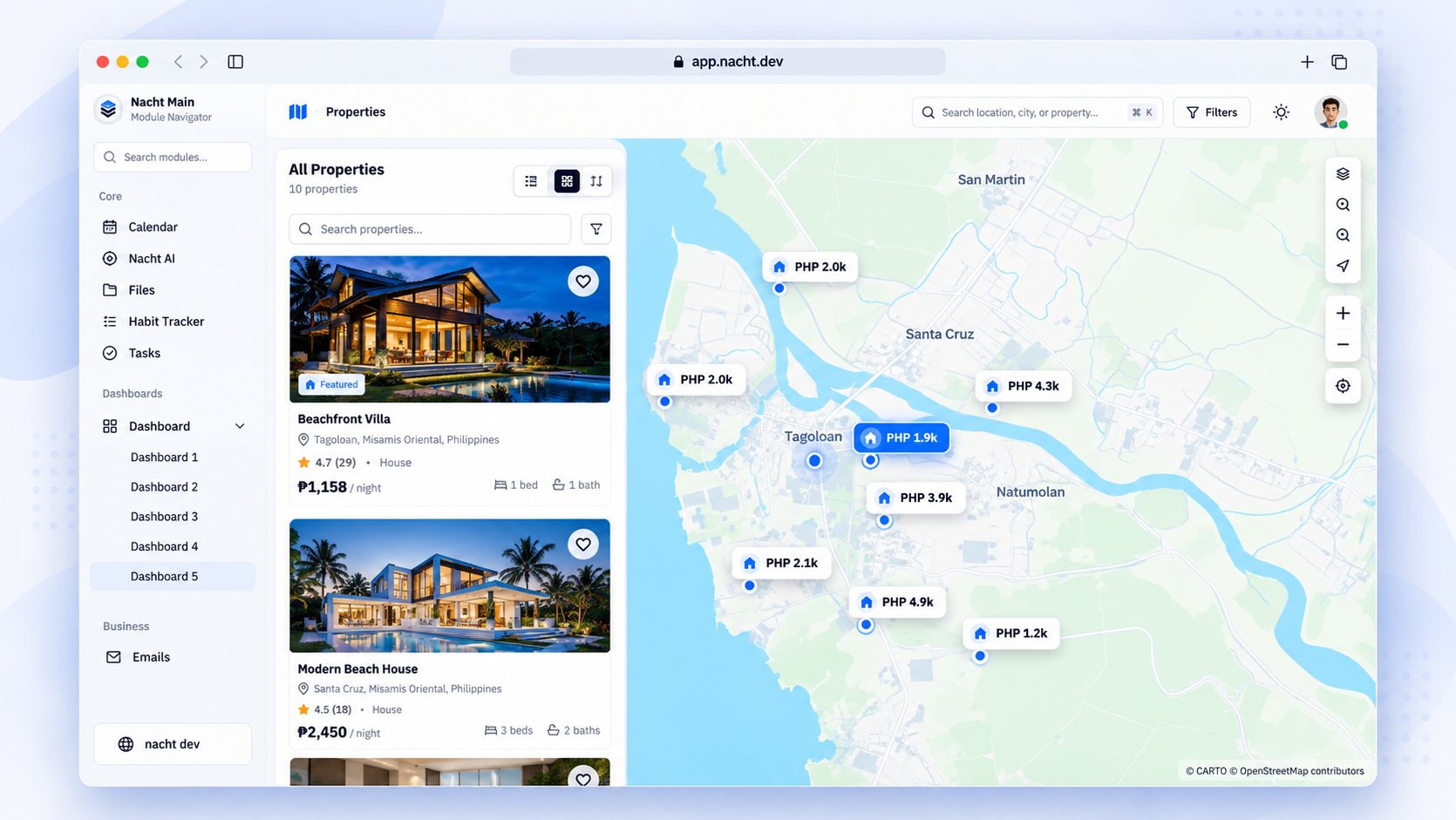Favorite the Beachfront Villa listing
Image resolution: width=1456 pixels, height=820 pixels.
pos(583,281)
